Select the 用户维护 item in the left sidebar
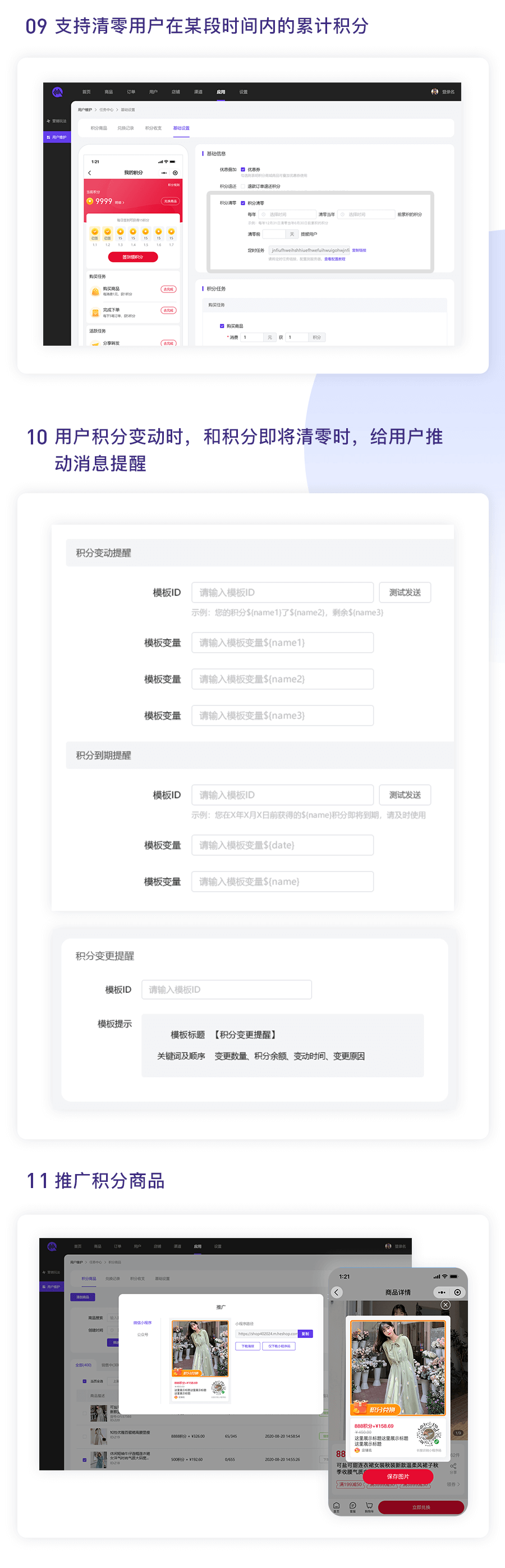 57,137
